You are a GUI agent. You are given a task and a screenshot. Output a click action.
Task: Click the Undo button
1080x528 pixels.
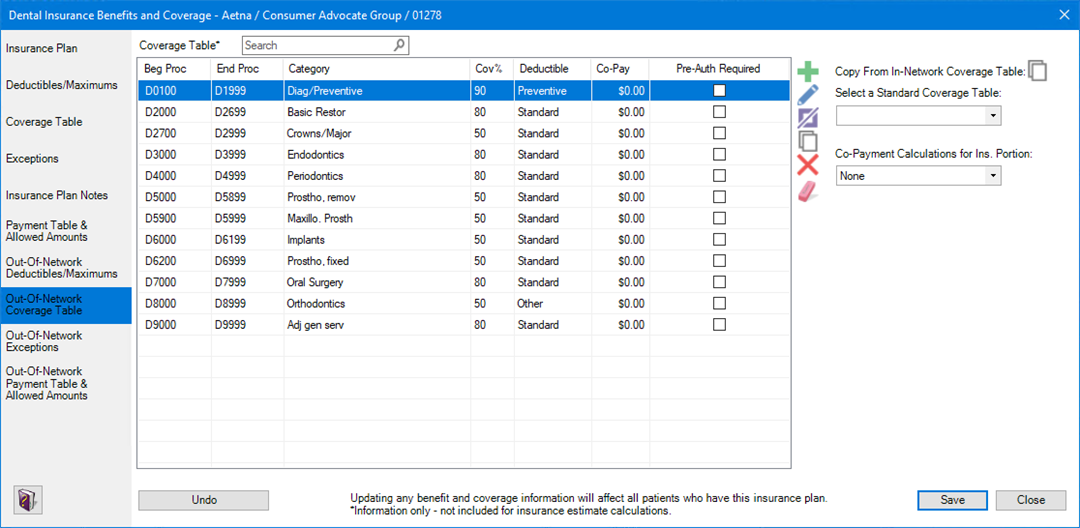click(203, 500)
